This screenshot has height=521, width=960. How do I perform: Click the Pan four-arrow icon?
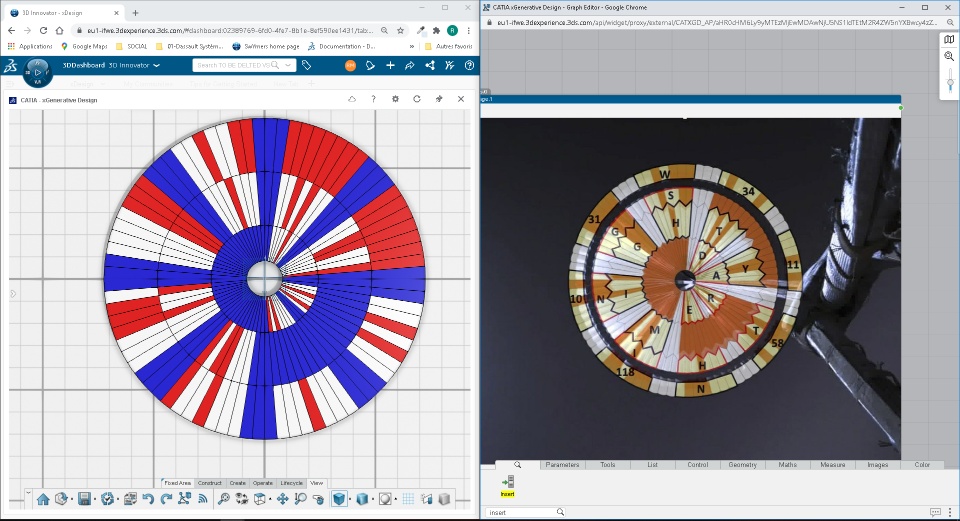tap(282, 499)
